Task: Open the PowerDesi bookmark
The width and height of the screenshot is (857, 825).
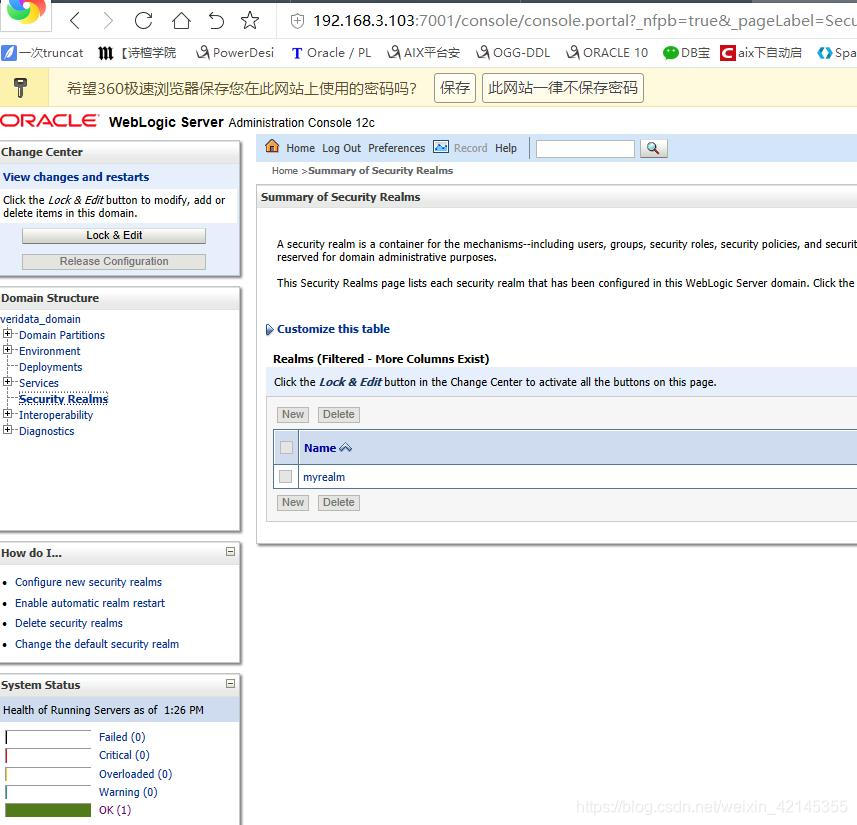Action: 235,52
